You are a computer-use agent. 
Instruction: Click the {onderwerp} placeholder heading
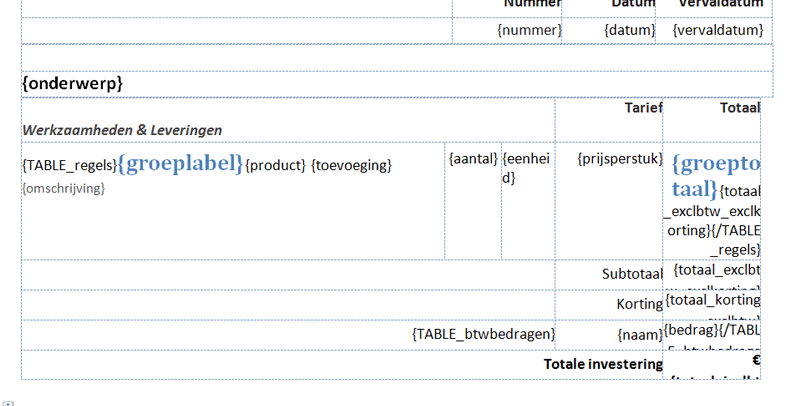72,84
